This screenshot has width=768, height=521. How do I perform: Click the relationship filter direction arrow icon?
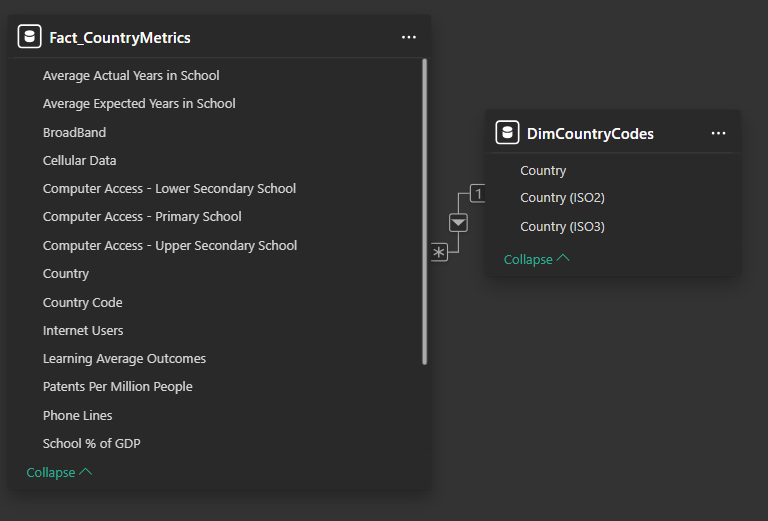click(458, 222)
